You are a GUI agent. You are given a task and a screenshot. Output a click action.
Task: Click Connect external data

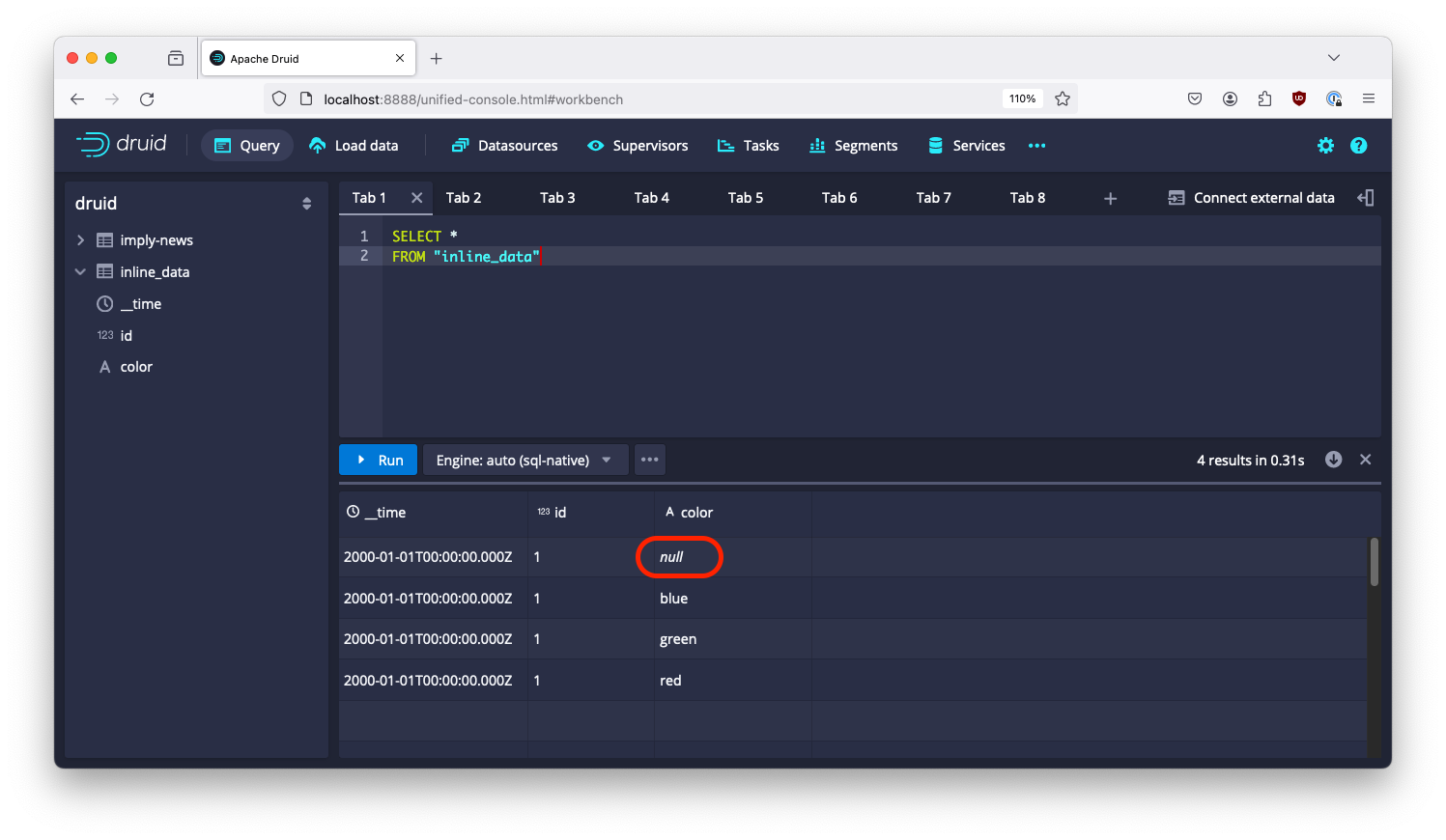(1251, 197)
